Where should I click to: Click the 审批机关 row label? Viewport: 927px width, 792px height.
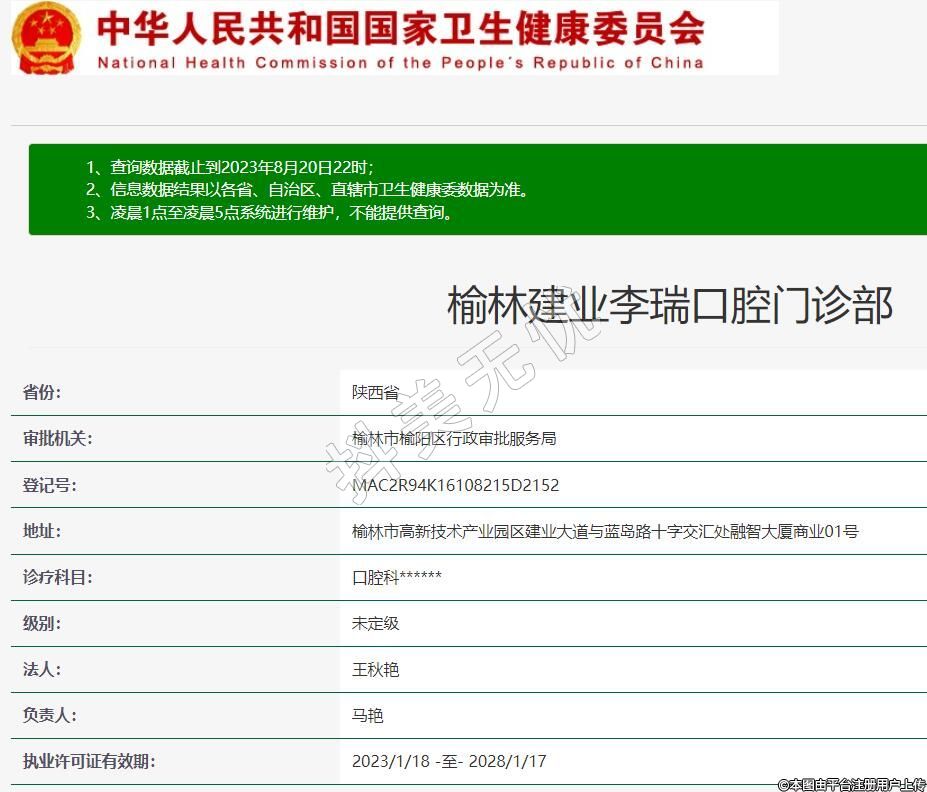(58, 438)
